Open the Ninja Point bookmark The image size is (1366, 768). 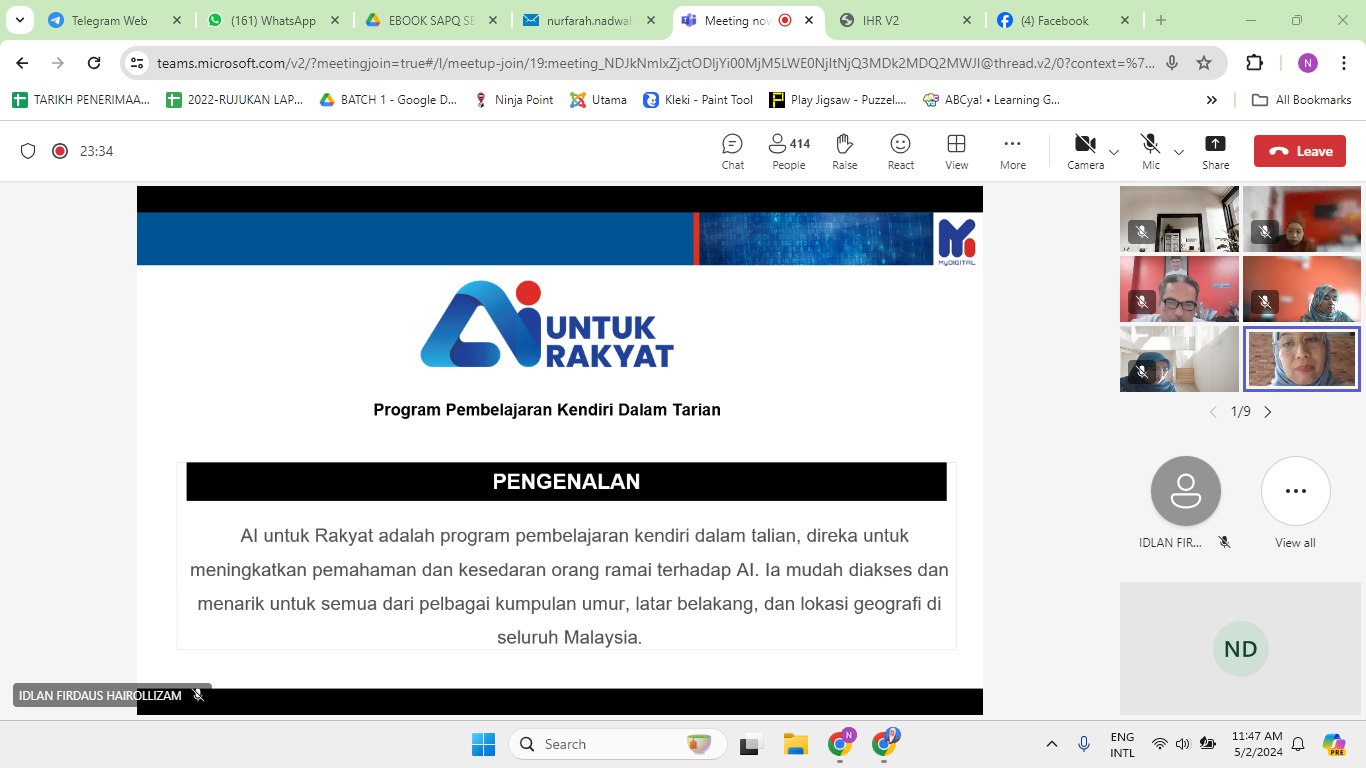tap(514, 100)
